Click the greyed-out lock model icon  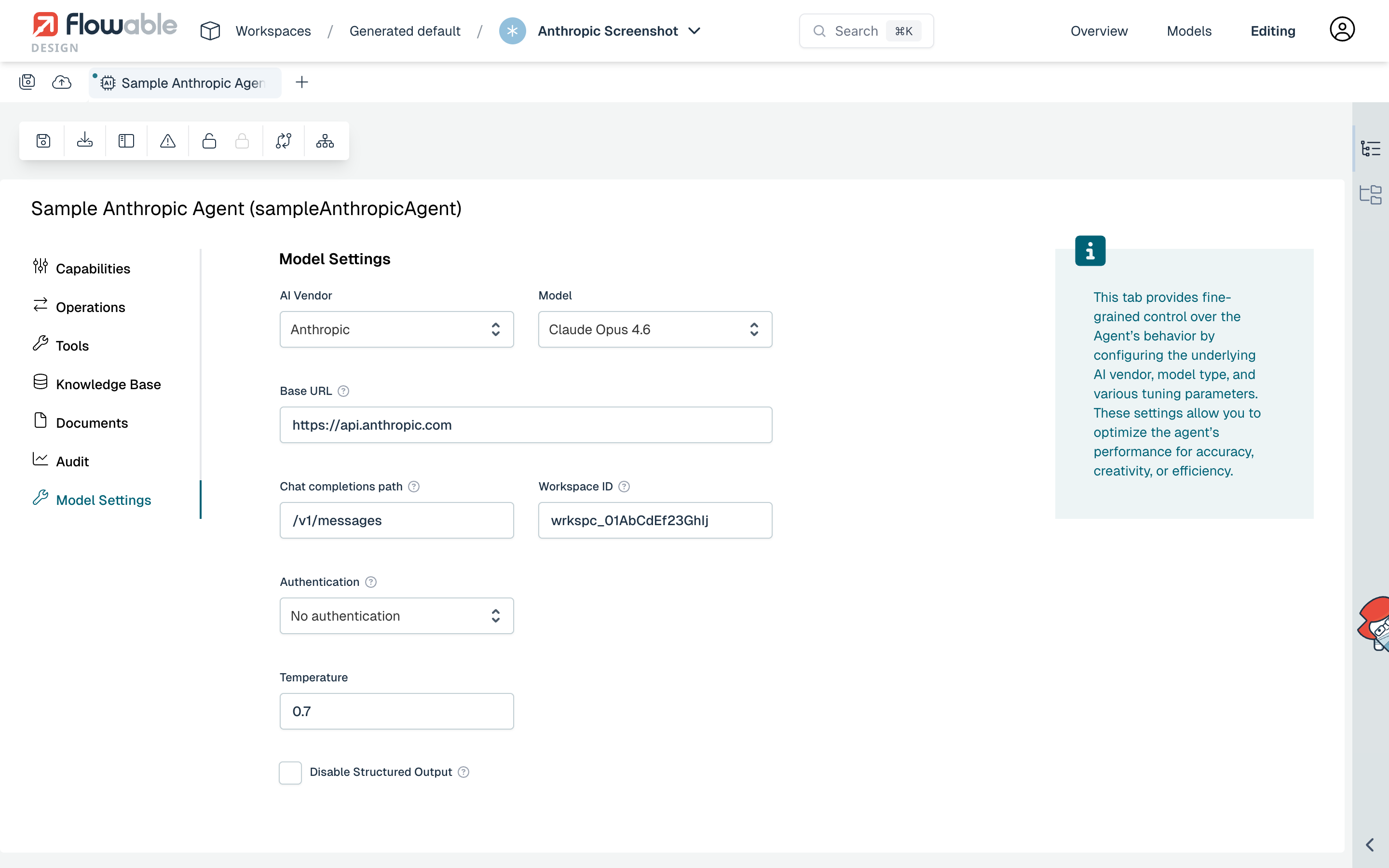point(242,141)
